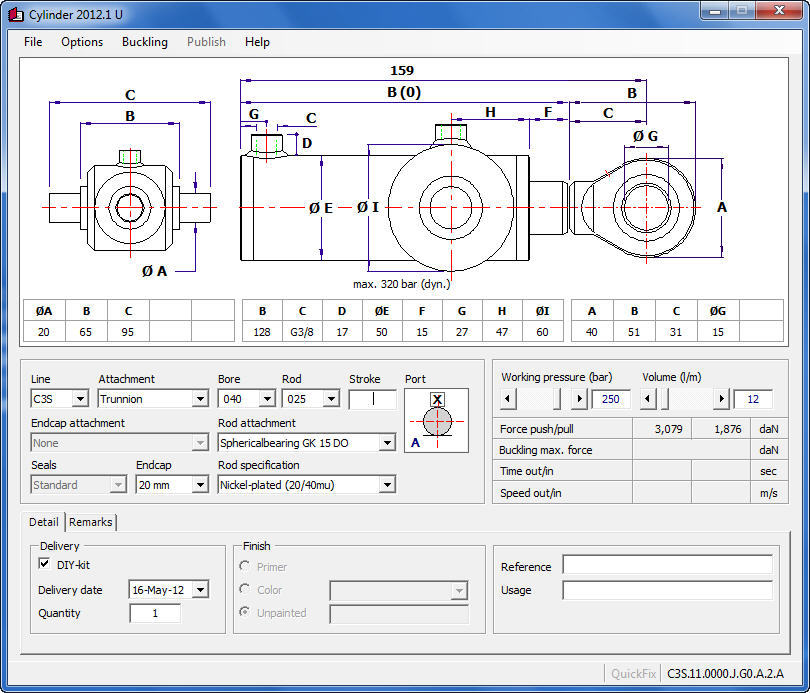Screen dimensions: 810x693
Task: Click the Cylinder app icon in title bar
Action: coord(15,14)
